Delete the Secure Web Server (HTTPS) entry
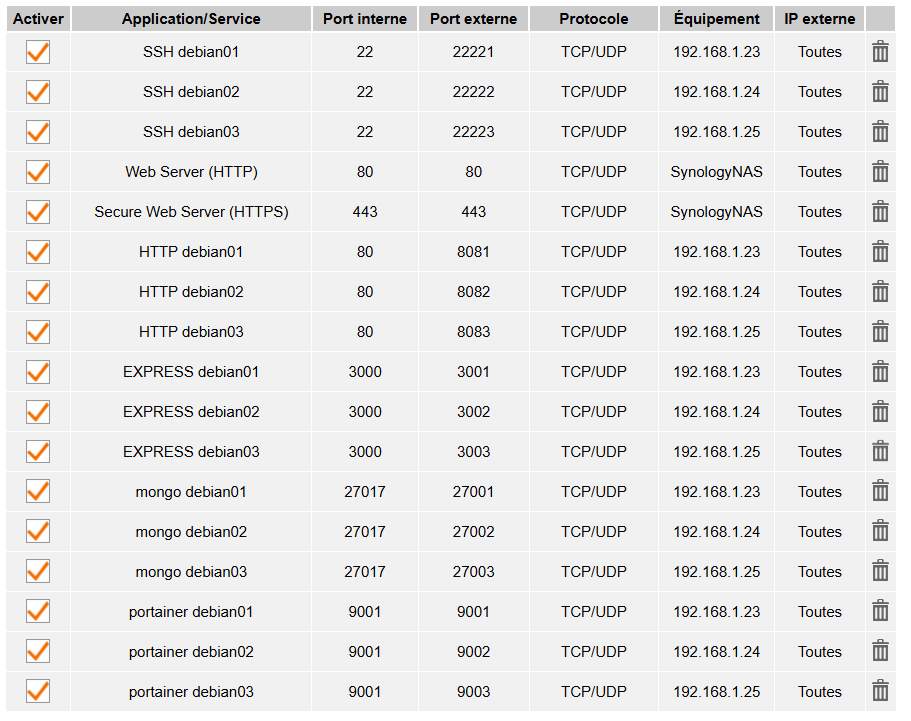The height and width of the screenshot is (721, 911). click(880, 212)
